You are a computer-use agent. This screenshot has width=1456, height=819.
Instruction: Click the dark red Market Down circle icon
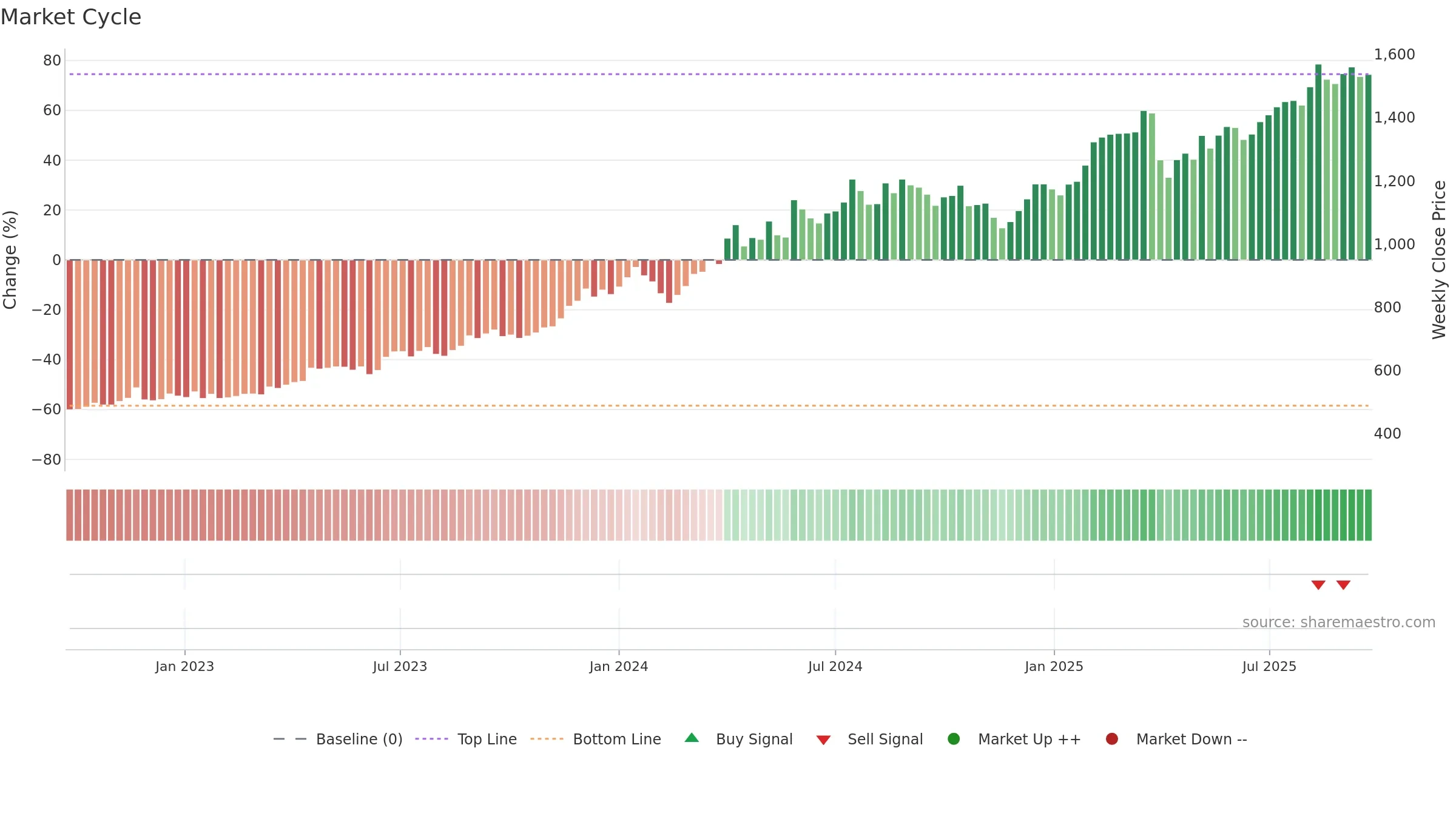1112,739
